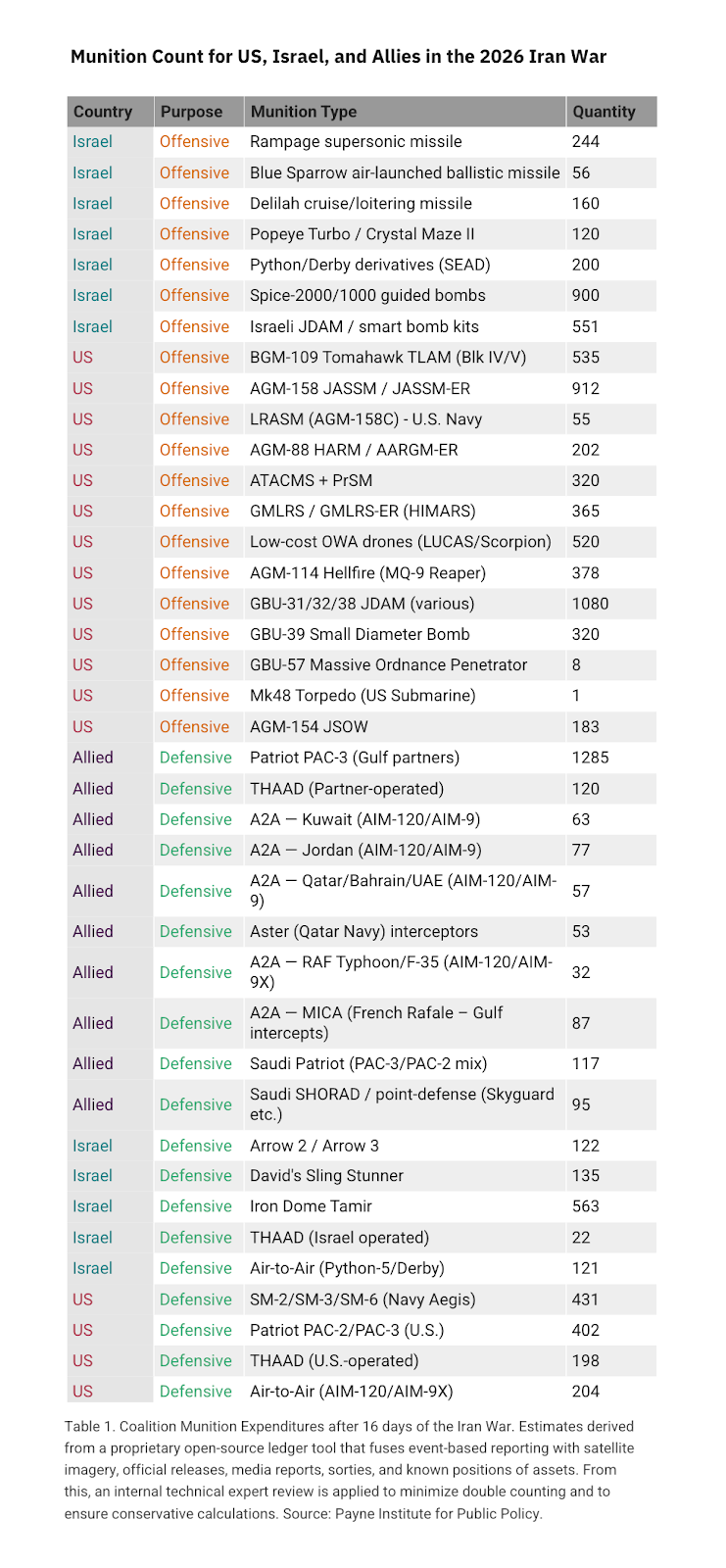Viewport: 726px width, 1568px height.
Task: Select the Mk48 Torpedo (US Submarine) row
Action: pos(362,696)
